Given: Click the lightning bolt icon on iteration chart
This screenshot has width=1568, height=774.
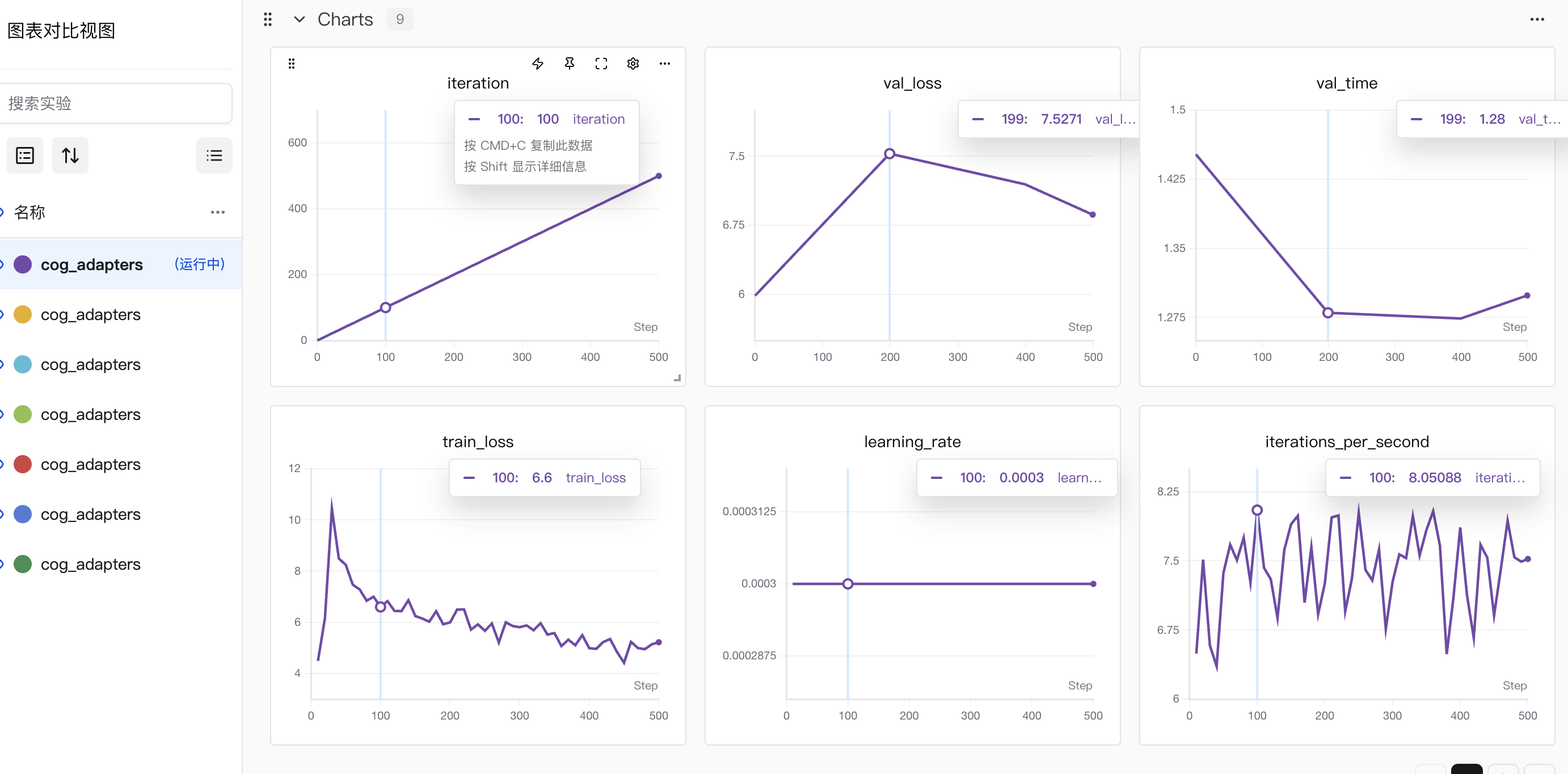Looking at the screenshot, I should 537,64.
